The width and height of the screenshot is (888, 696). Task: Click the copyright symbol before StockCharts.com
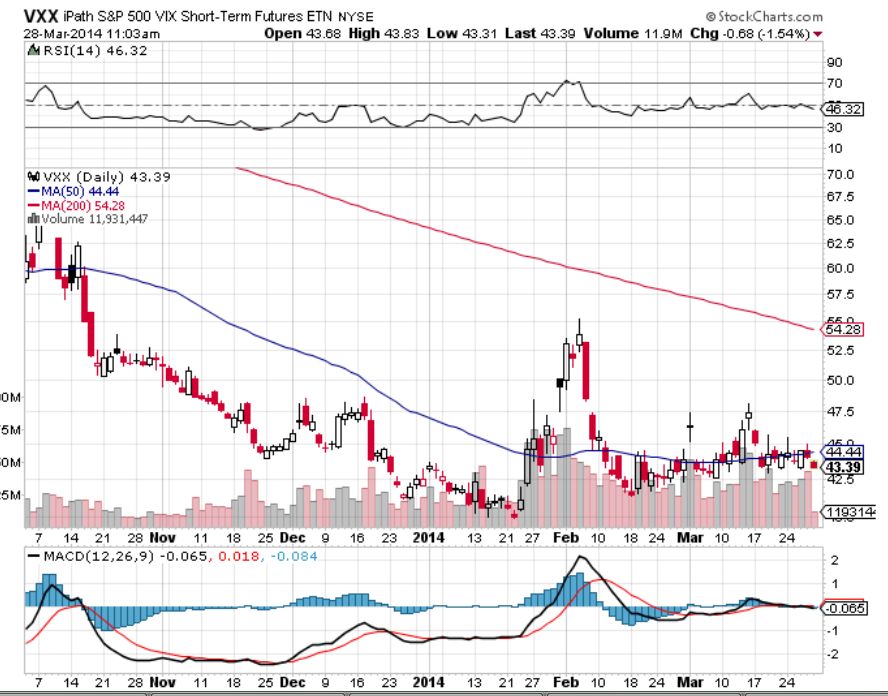click(x=710, y=18)
